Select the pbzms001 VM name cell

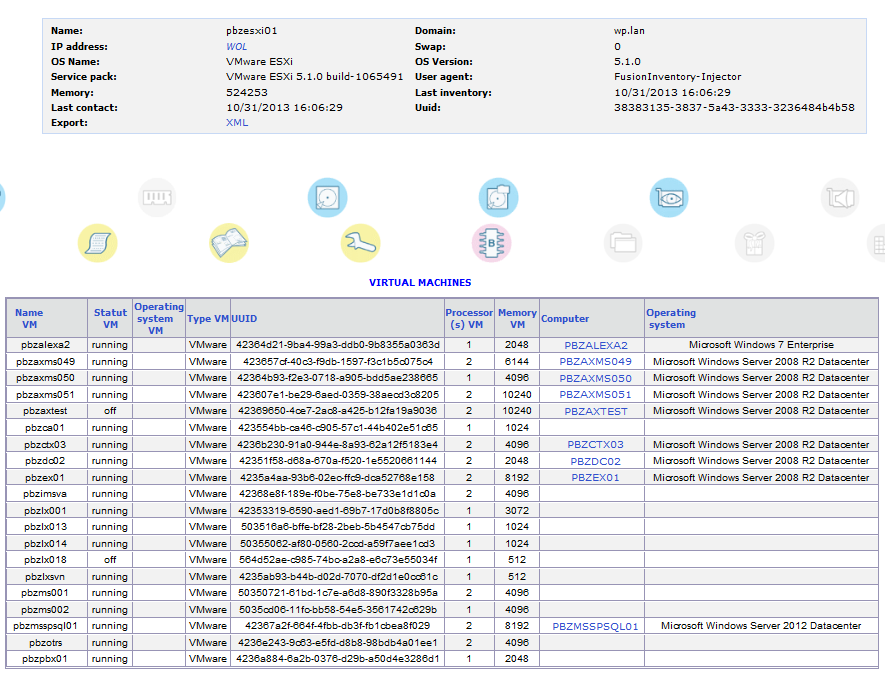pos(45,593)
